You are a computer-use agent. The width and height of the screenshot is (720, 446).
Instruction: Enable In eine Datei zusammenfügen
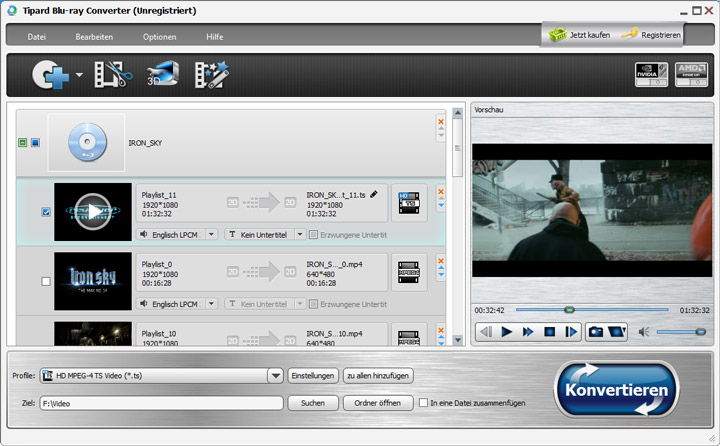coord(423,403)
